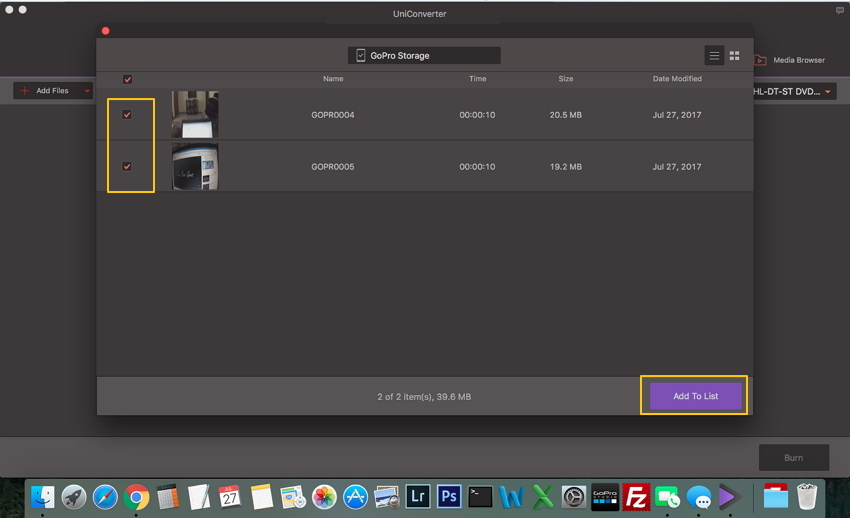850x518 pixels.
Task: Click the GOPR0004 file name
Action: click(333, 115)
